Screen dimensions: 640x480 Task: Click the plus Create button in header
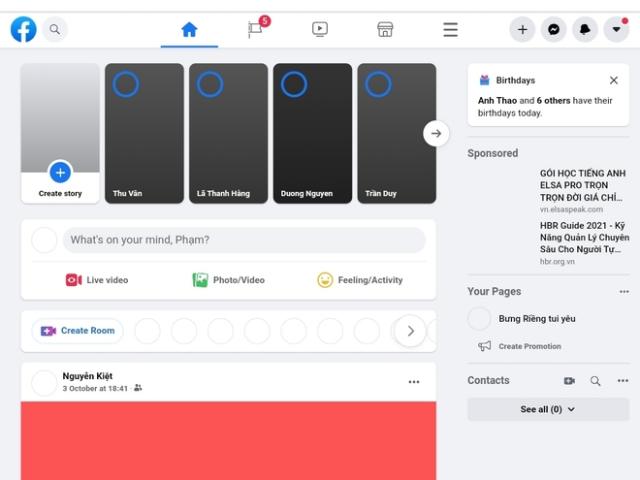click(522, 29)
